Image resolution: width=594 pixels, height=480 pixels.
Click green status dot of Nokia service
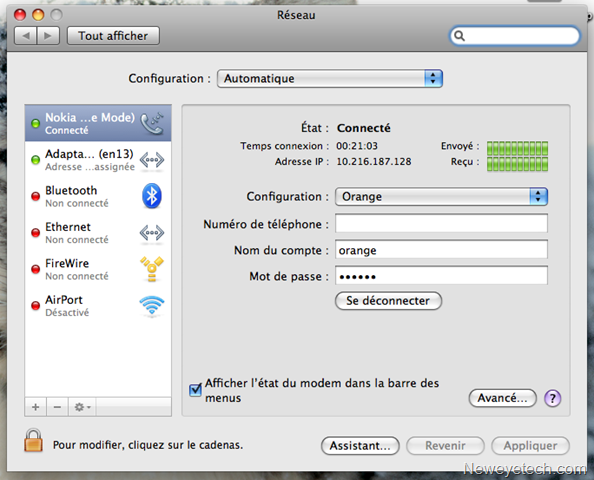[36, 124]
